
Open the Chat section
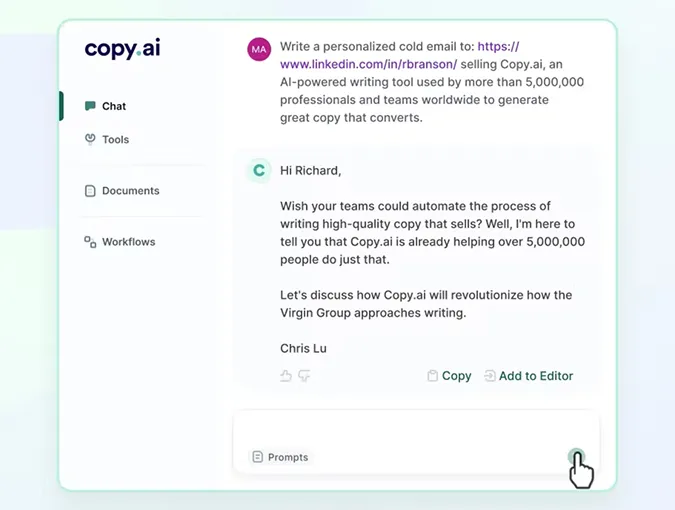point(114,106)
